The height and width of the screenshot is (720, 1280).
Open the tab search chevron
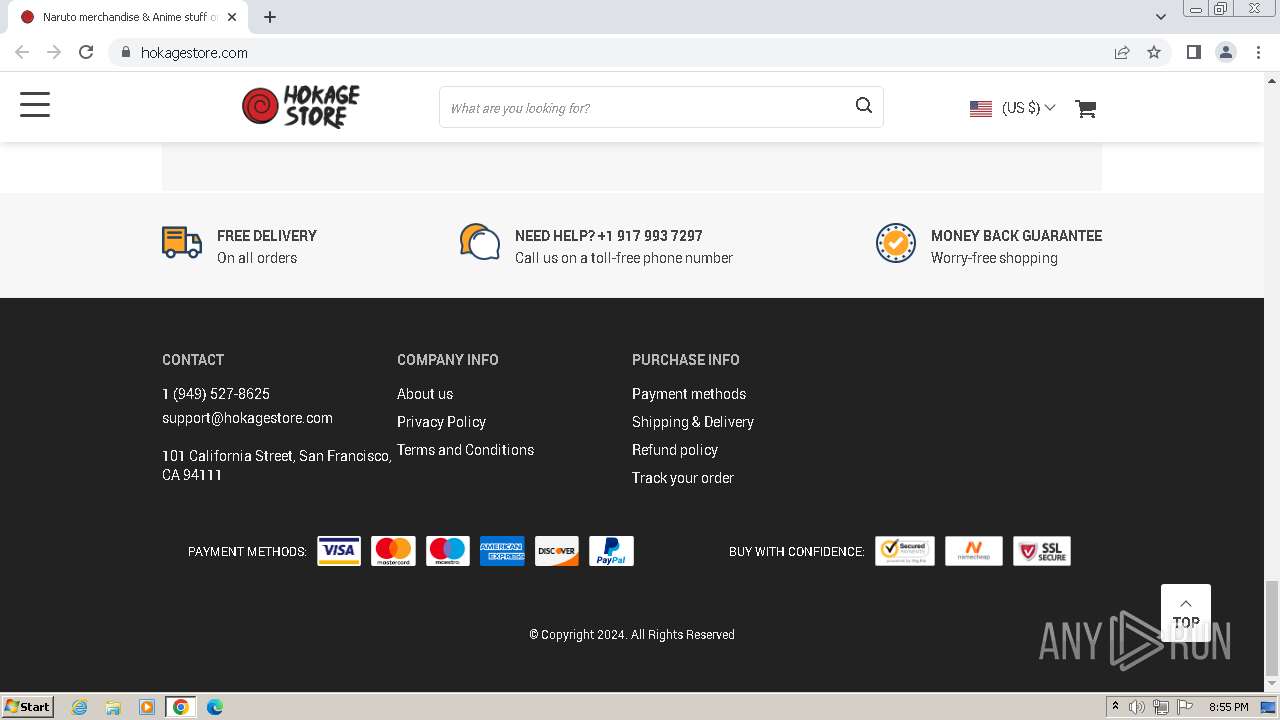click(x=1161, y=17)
